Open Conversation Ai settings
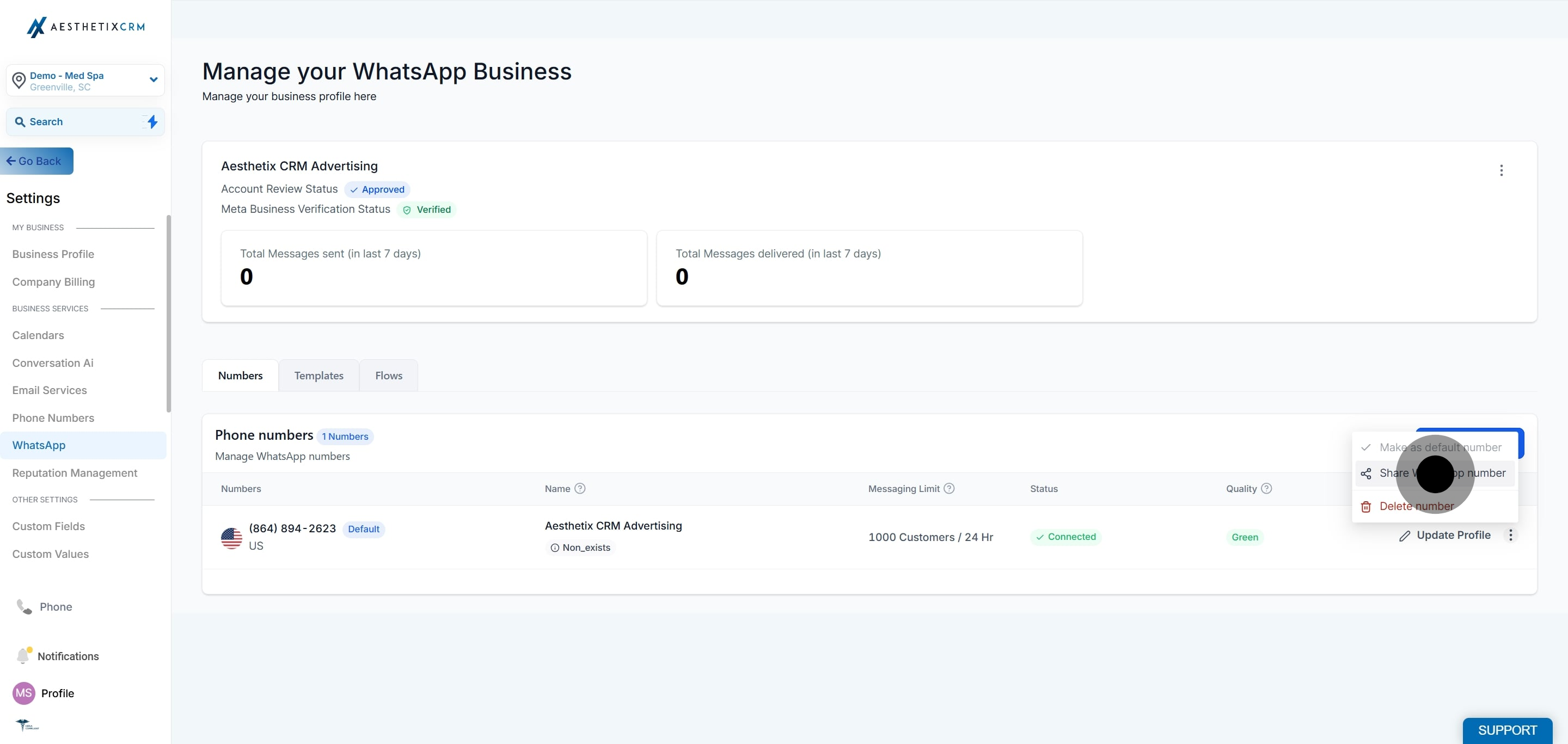Image resolution: width=1568 pixels, height=744 pixels. click(x=53, y=363)
